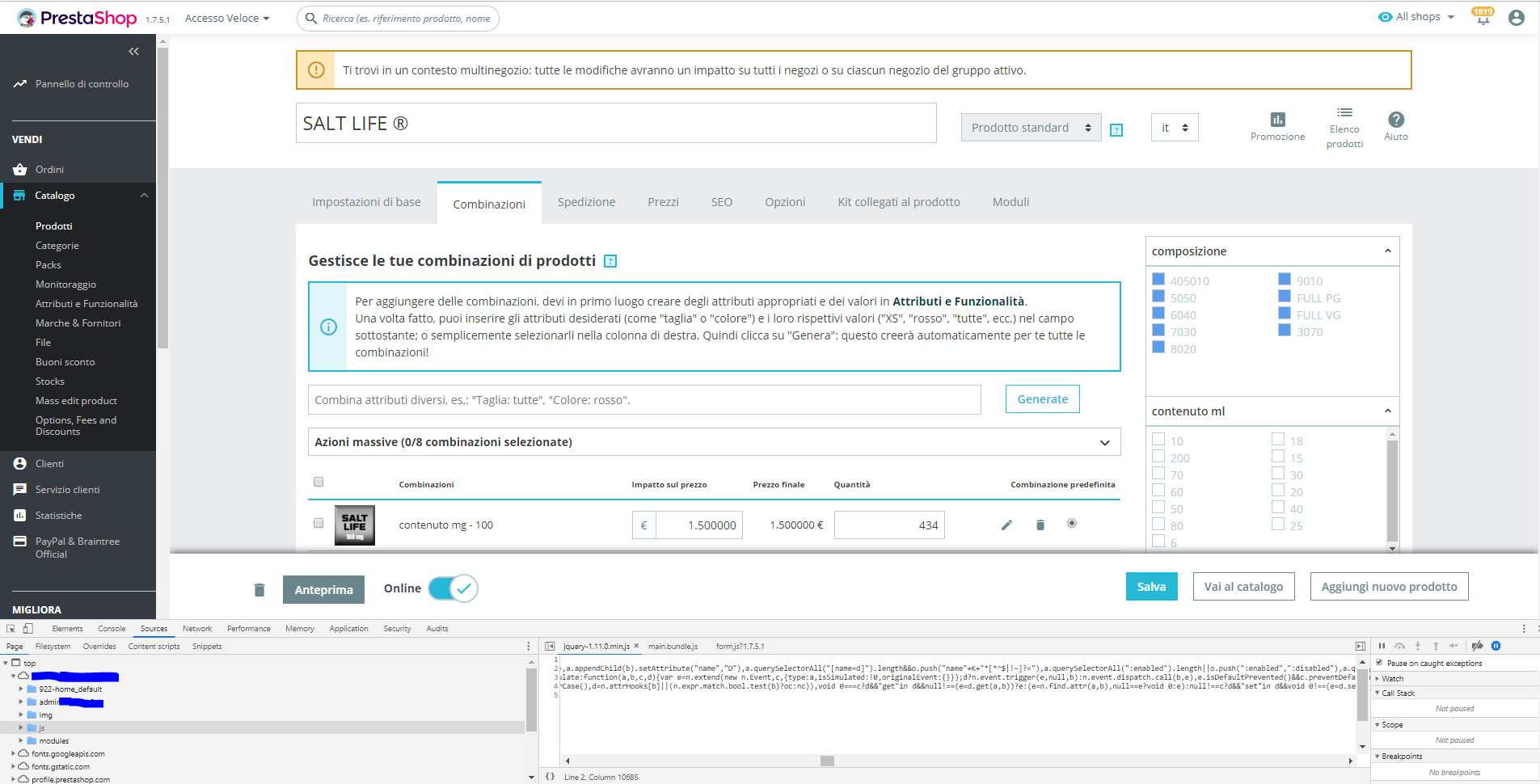
Task: Click the product name field SALT LIFE
Action: pos(616,123)
